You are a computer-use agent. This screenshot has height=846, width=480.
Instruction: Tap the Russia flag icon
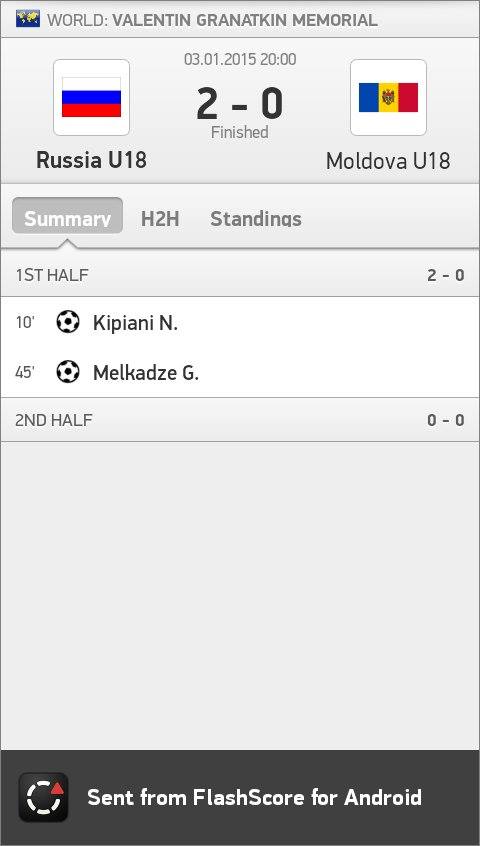click(x=91, y=97)
